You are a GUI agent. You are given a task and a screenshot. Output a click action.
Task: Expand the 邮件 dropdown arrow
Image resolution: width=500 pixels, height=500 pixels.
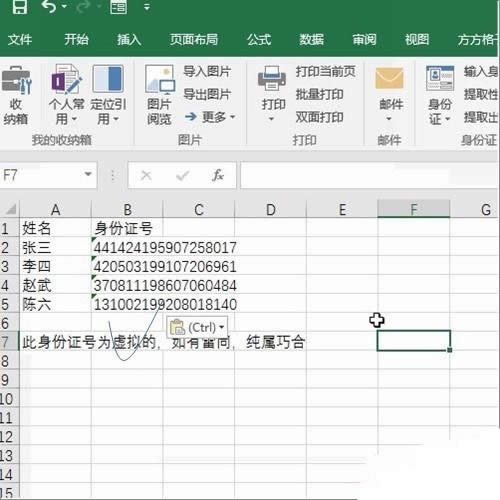tap(389, 119)
